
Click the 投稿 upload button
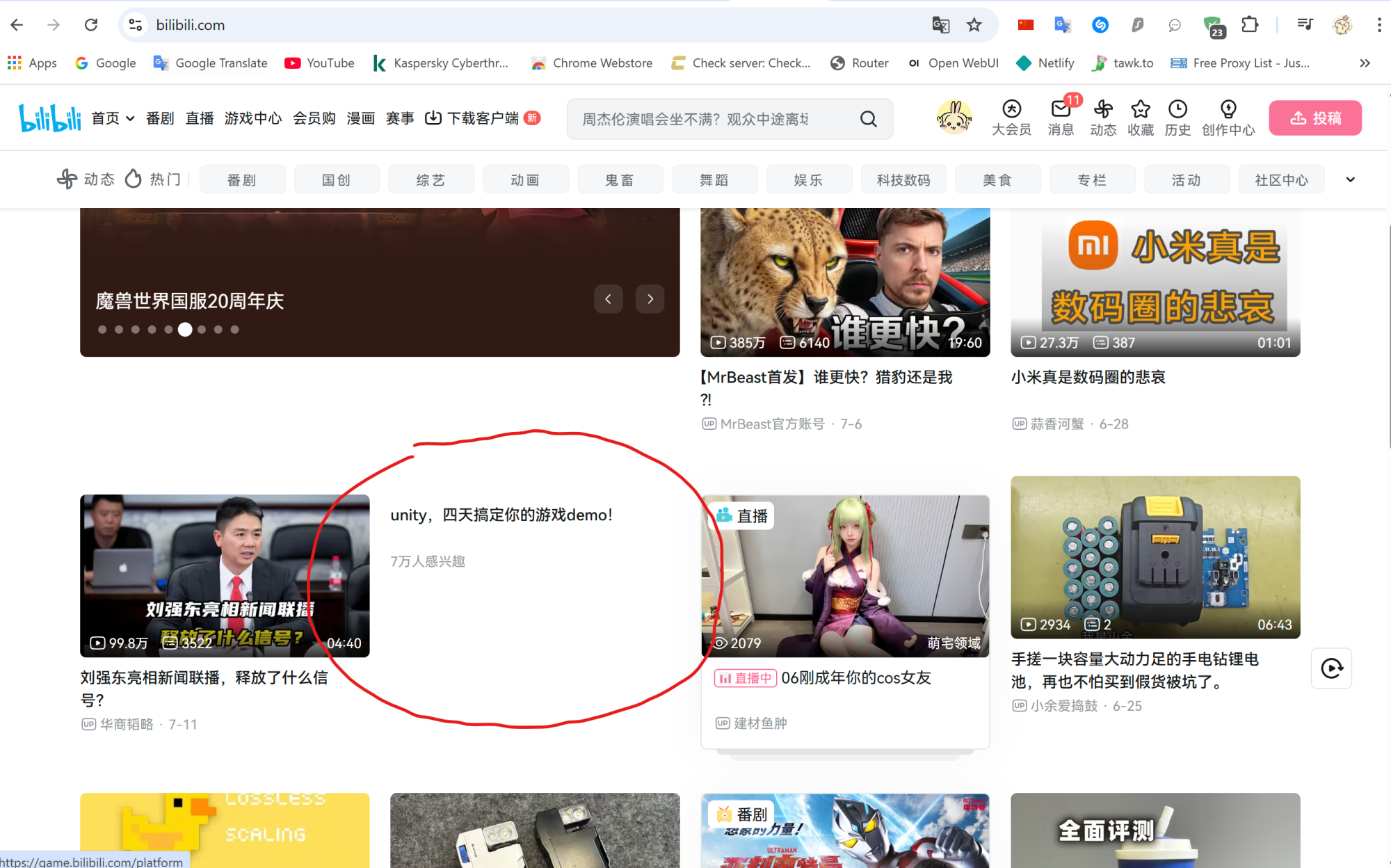(x=1315, y=118)
